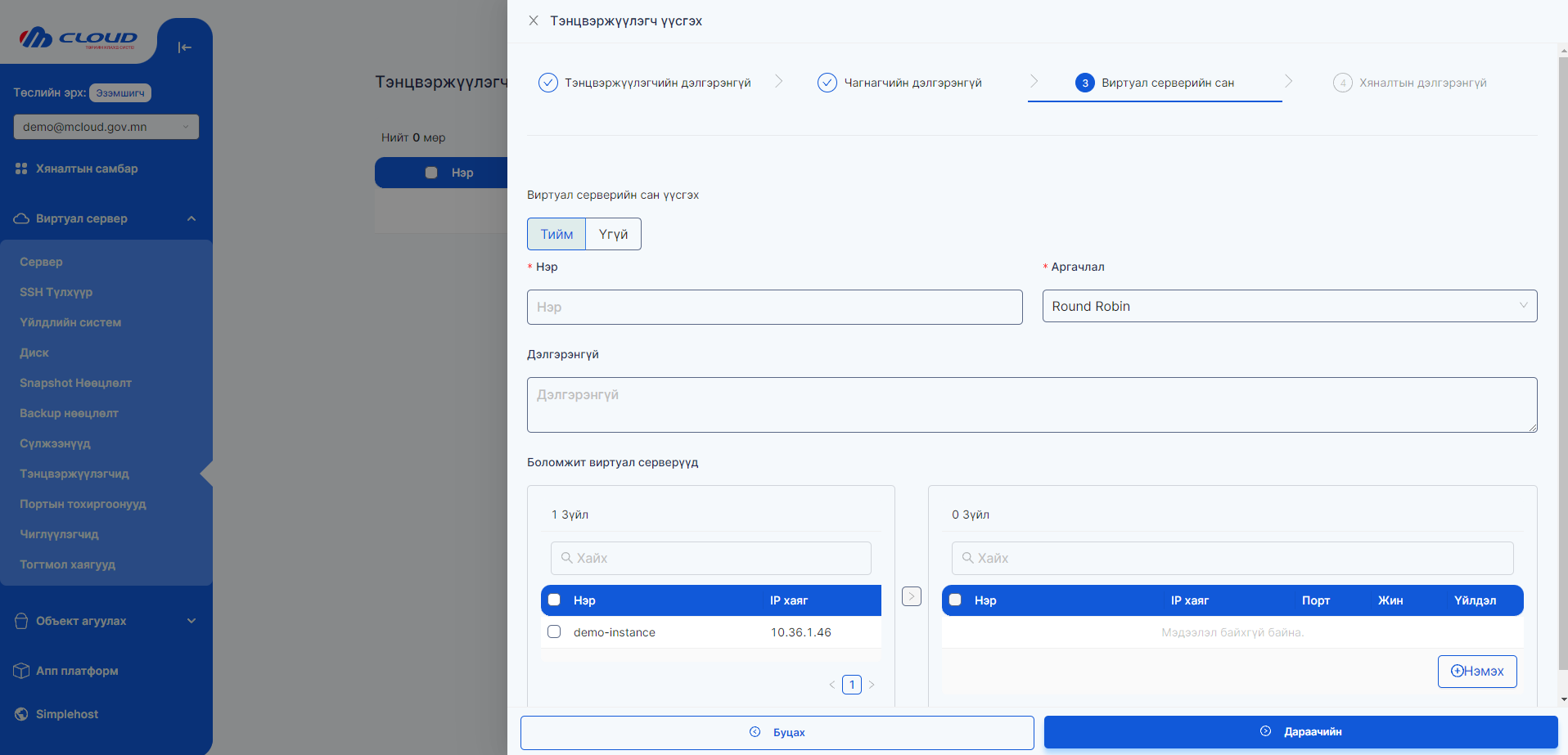This screenshot has width=1568, height=755.
Task: Go to Чагнагчийн дэлгэрэнгүй step
Action: (913, 83)
